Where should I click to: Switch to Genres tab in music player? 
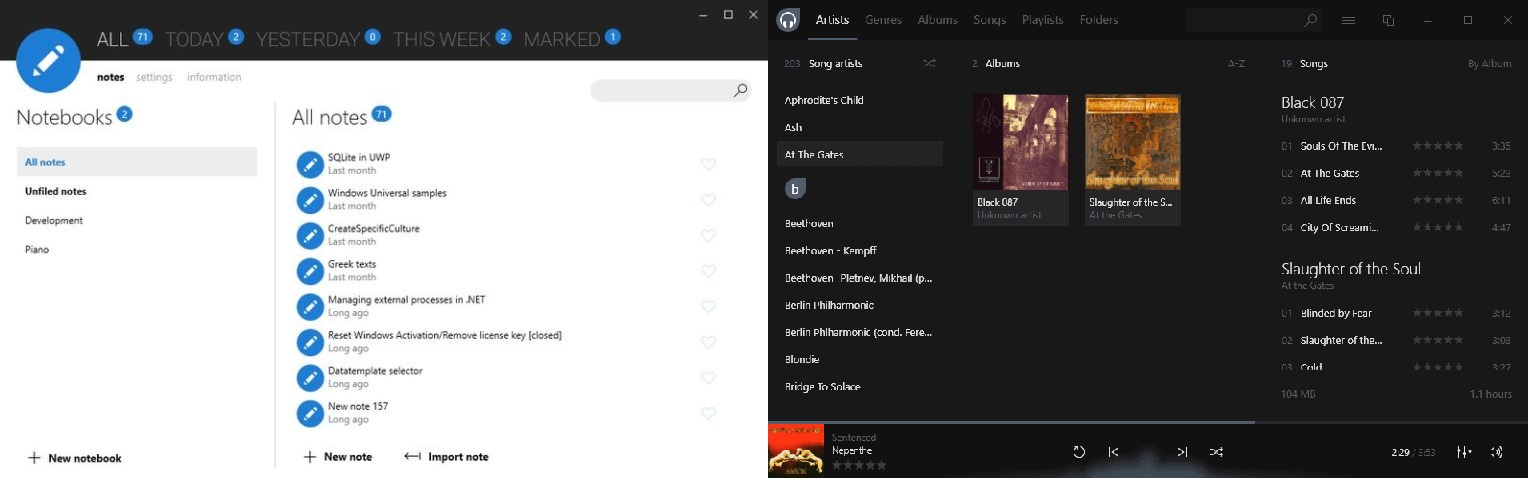[x=883, y=20]
